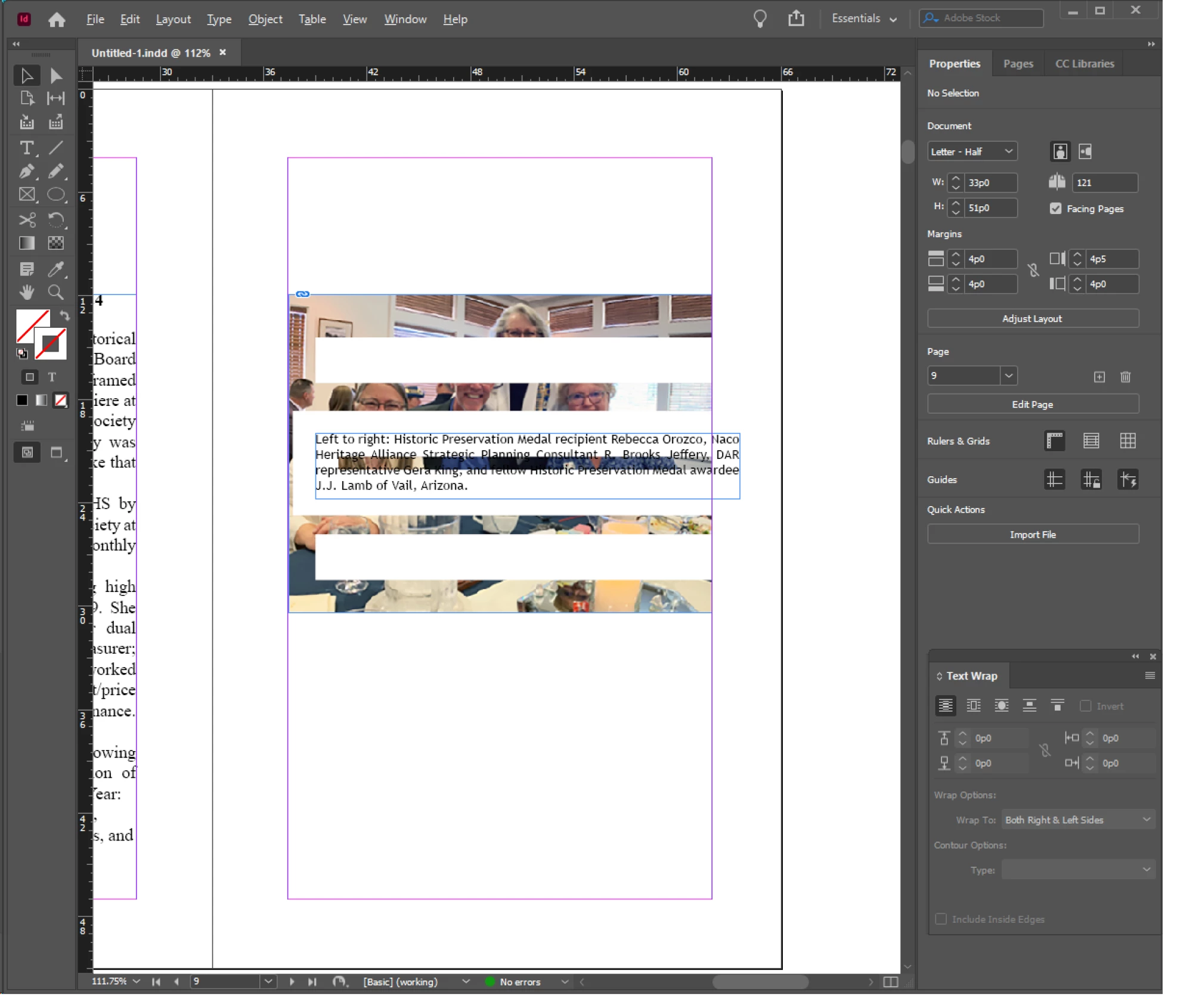
Task: Pick the Scissors tool
Action: pos(26,220)
